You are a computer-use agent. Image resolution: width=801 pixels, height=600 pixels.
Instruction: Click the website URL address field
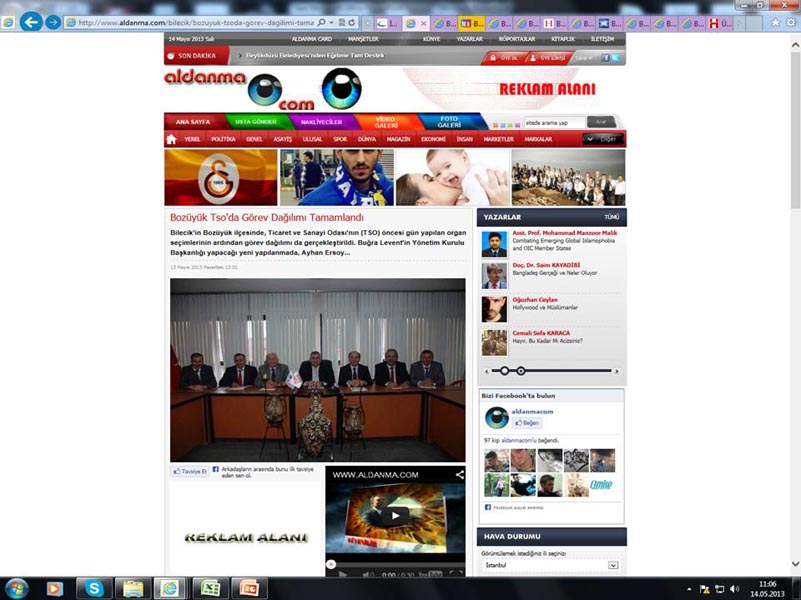[196, 23]
